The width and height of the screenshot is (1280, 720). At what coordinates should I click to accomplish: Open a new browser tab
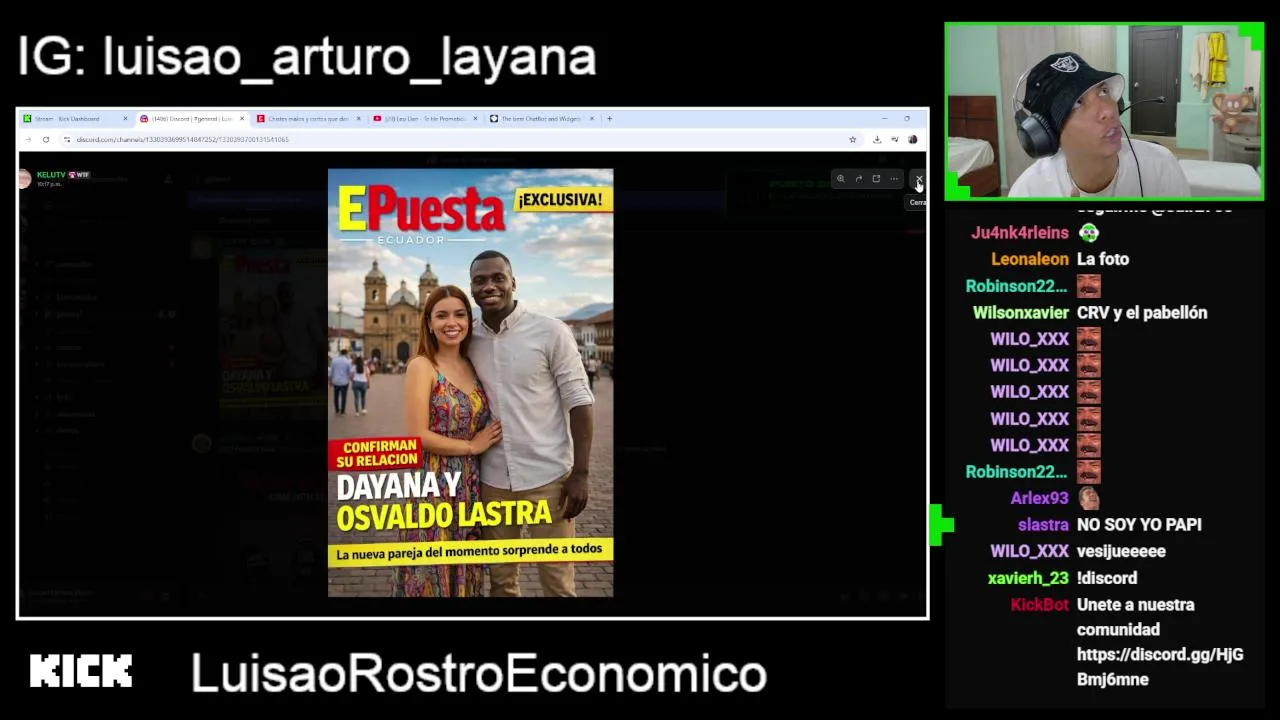[x=609, y=118]
